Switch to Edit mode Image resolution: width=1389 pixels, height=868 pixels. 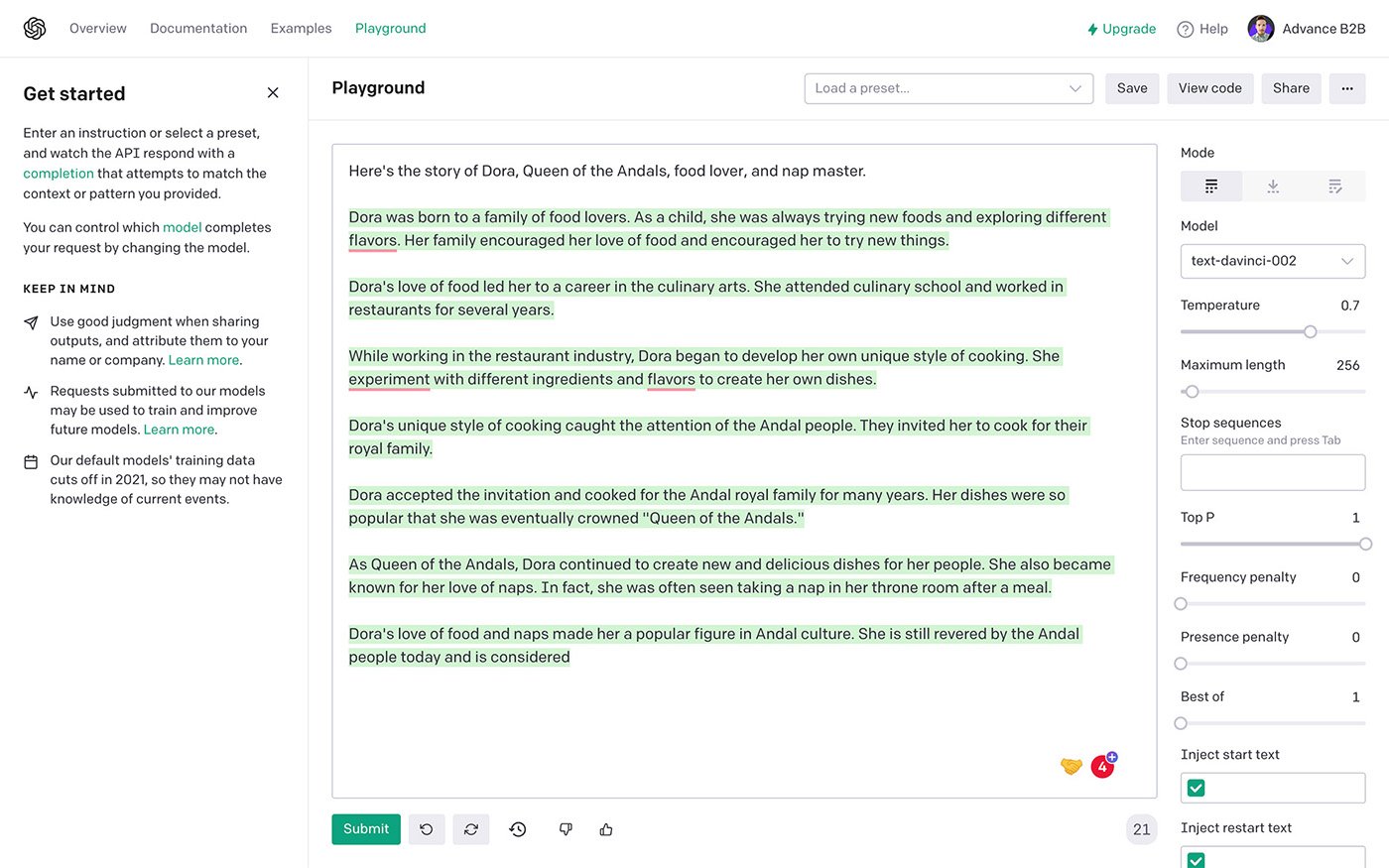pyautogui.click(x=1333, y=186)
